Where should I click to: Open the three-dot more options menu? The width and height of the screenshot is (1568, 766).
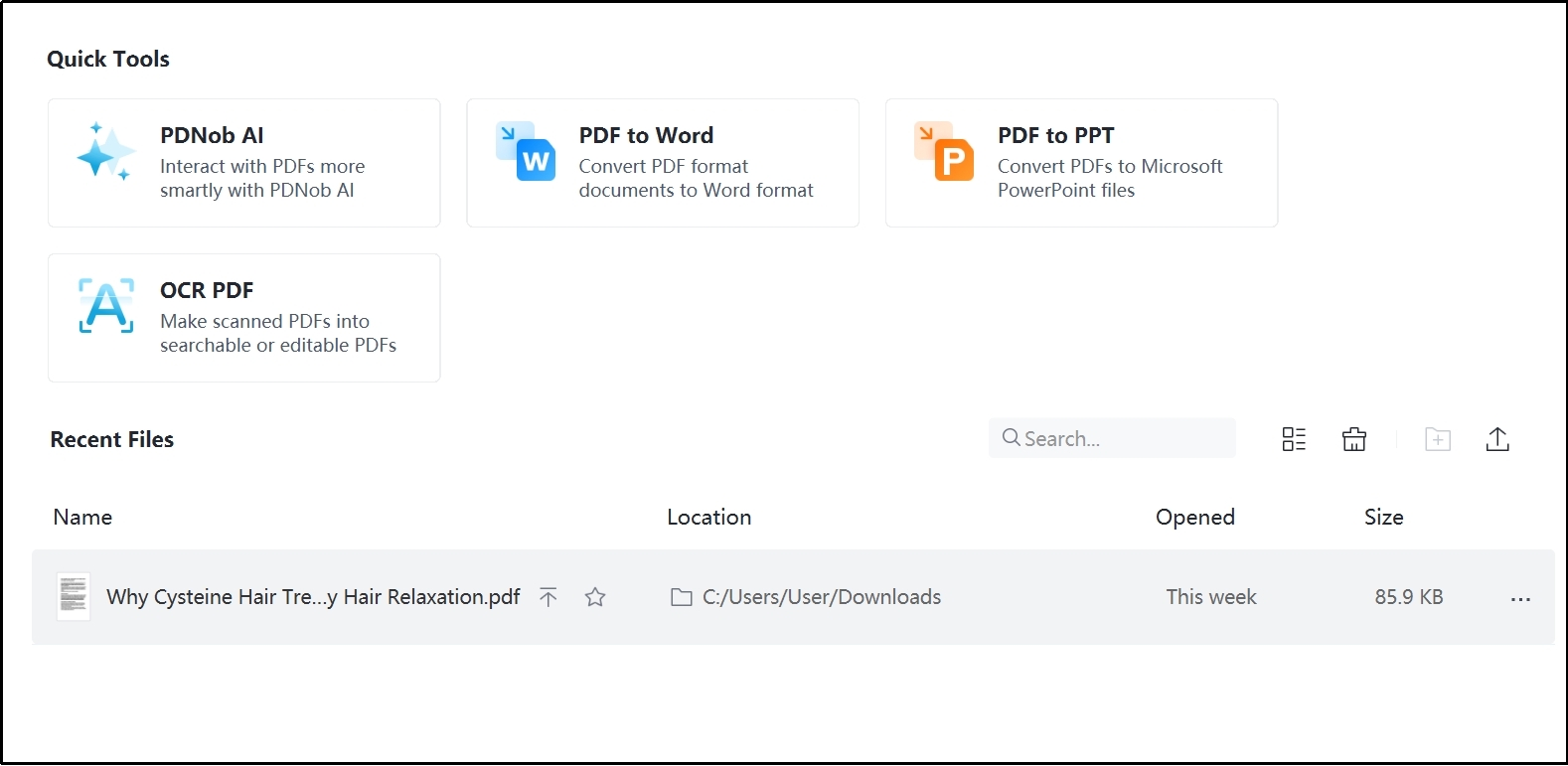coord(1520,599)
